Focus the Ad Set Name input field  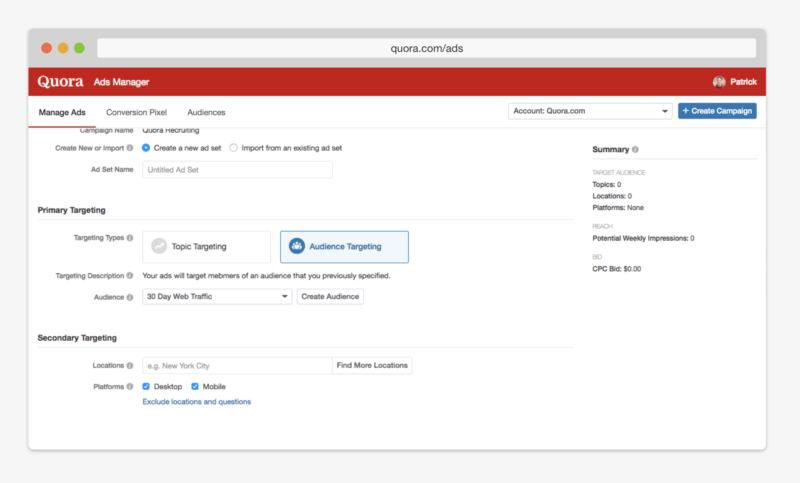point(237,170)
